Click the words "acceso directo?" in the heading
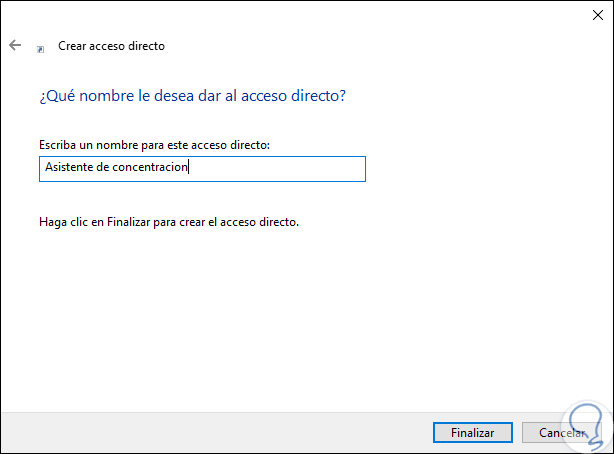 [308, 96]
